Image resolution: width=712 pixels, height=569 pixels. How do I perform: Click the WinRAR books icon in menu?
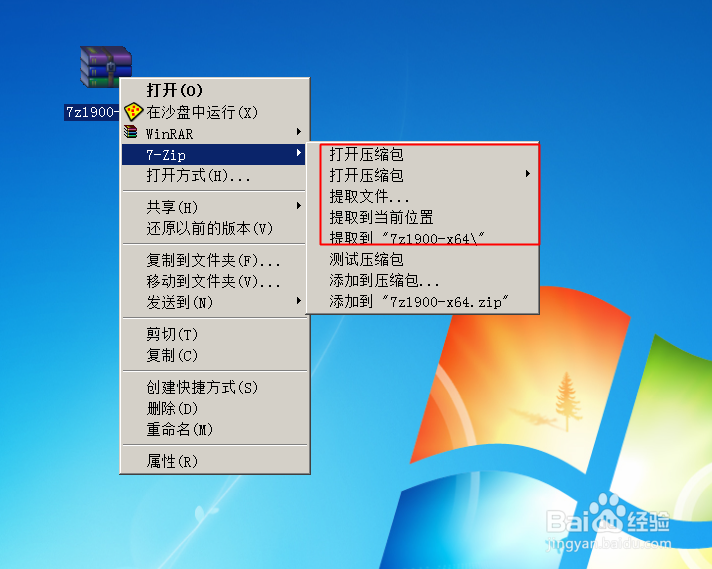[x=131, y=132]
